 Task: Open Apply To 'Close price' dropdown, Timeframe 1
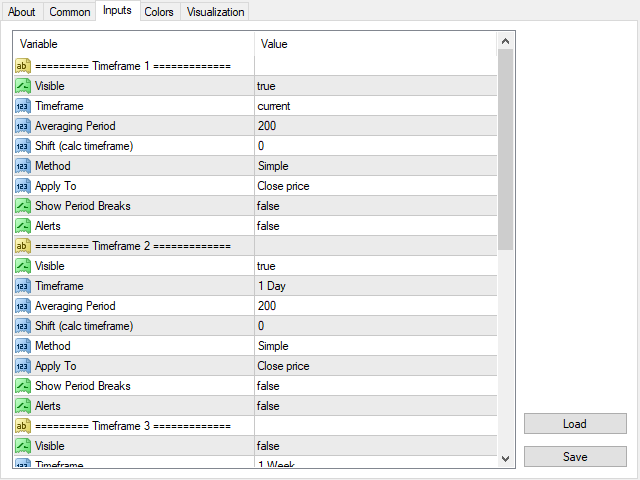coord(376,186)
